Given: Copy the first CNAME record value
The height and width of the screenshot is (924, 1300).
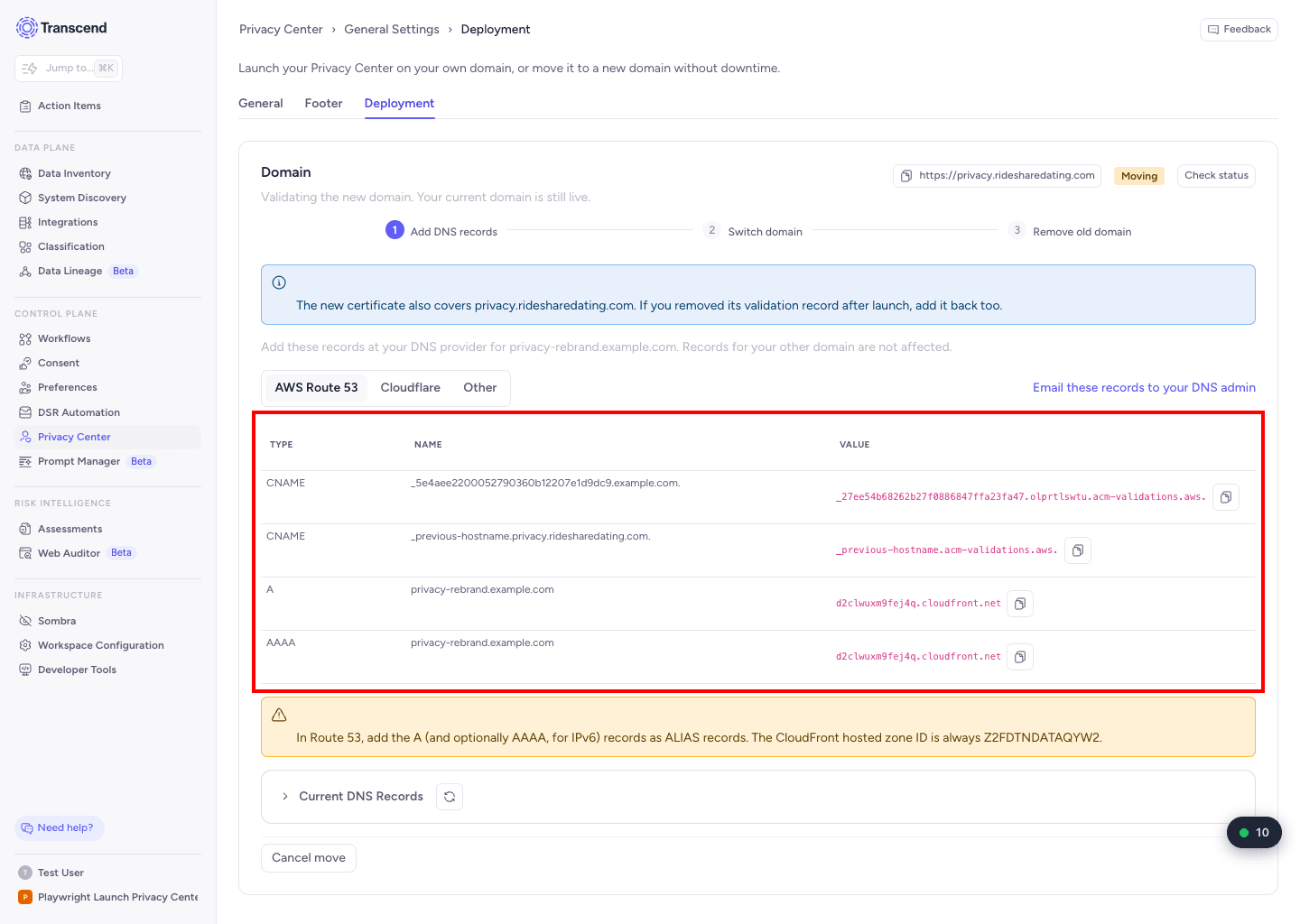Looking at the screenshot, I should [x=1225, y=497].
